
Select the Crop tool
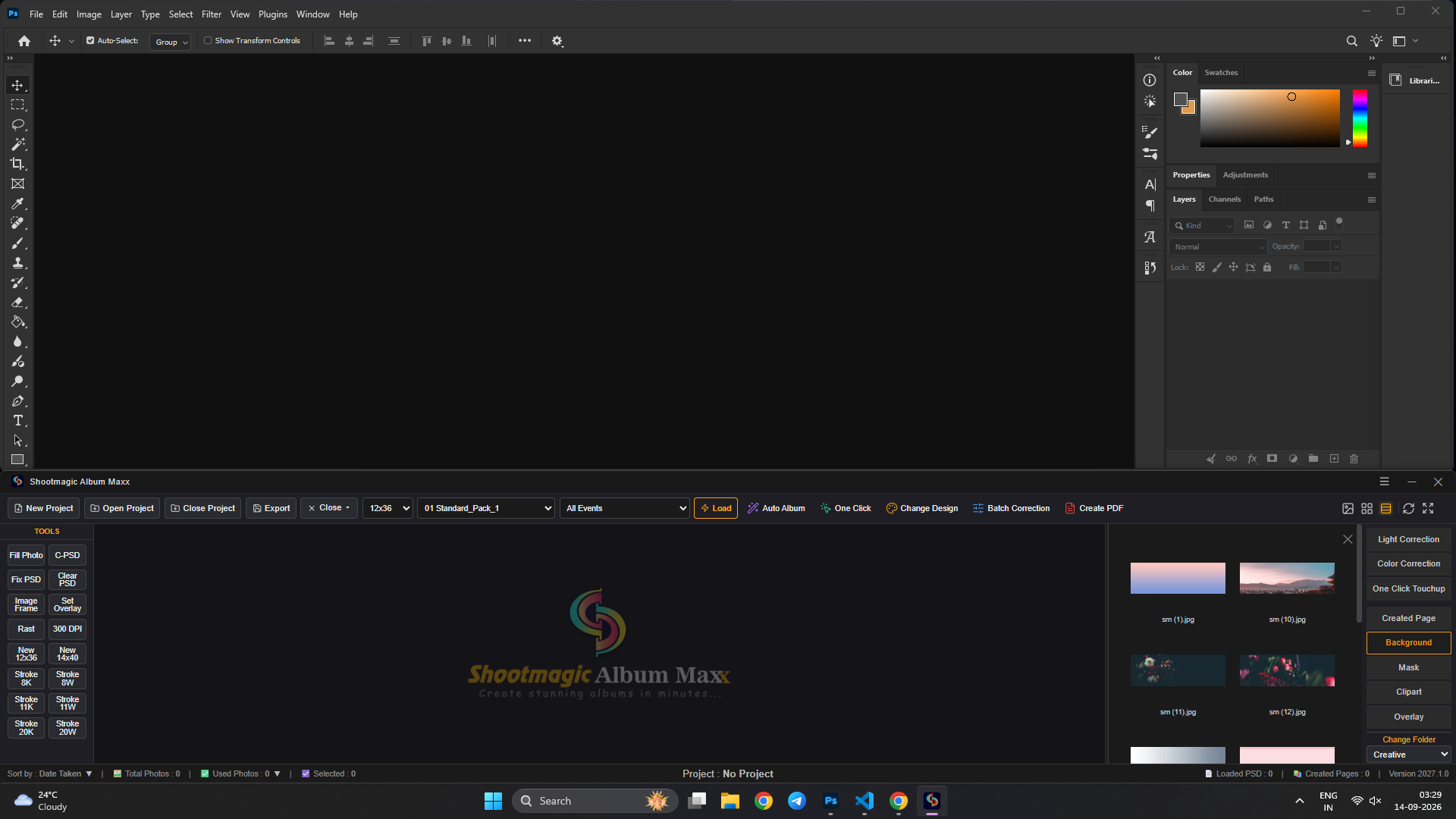pos(17,164)
